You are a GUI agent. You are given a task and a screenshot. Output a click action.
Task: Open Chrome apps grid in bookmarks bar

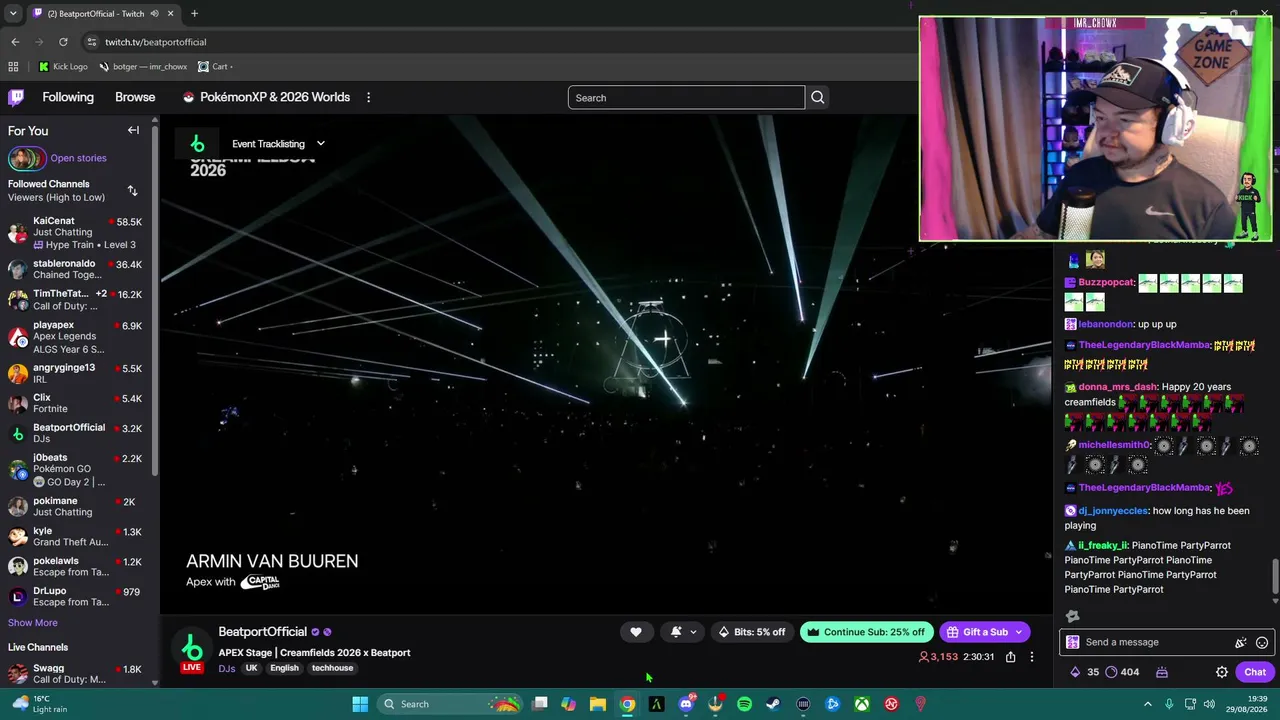click(13, 67)
